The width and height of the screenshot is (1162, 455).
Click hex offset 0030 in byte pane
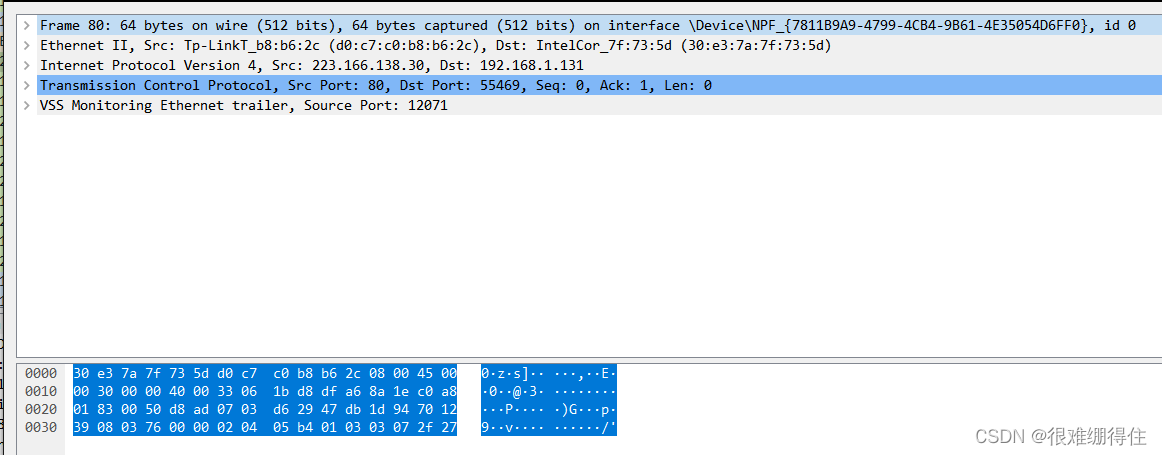click(x=40, y=428)
